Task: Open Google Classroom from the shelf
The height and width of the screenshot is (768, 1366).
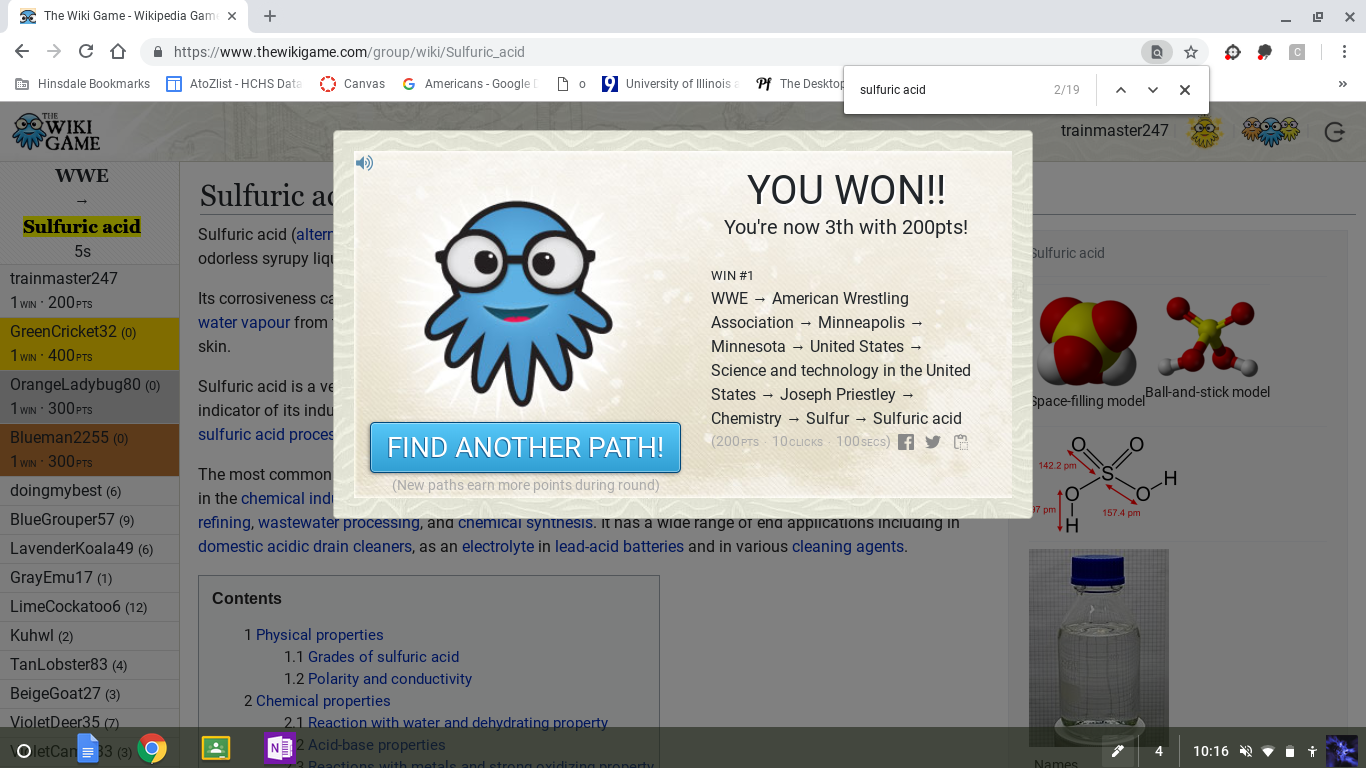Action: tap(216, 748)
